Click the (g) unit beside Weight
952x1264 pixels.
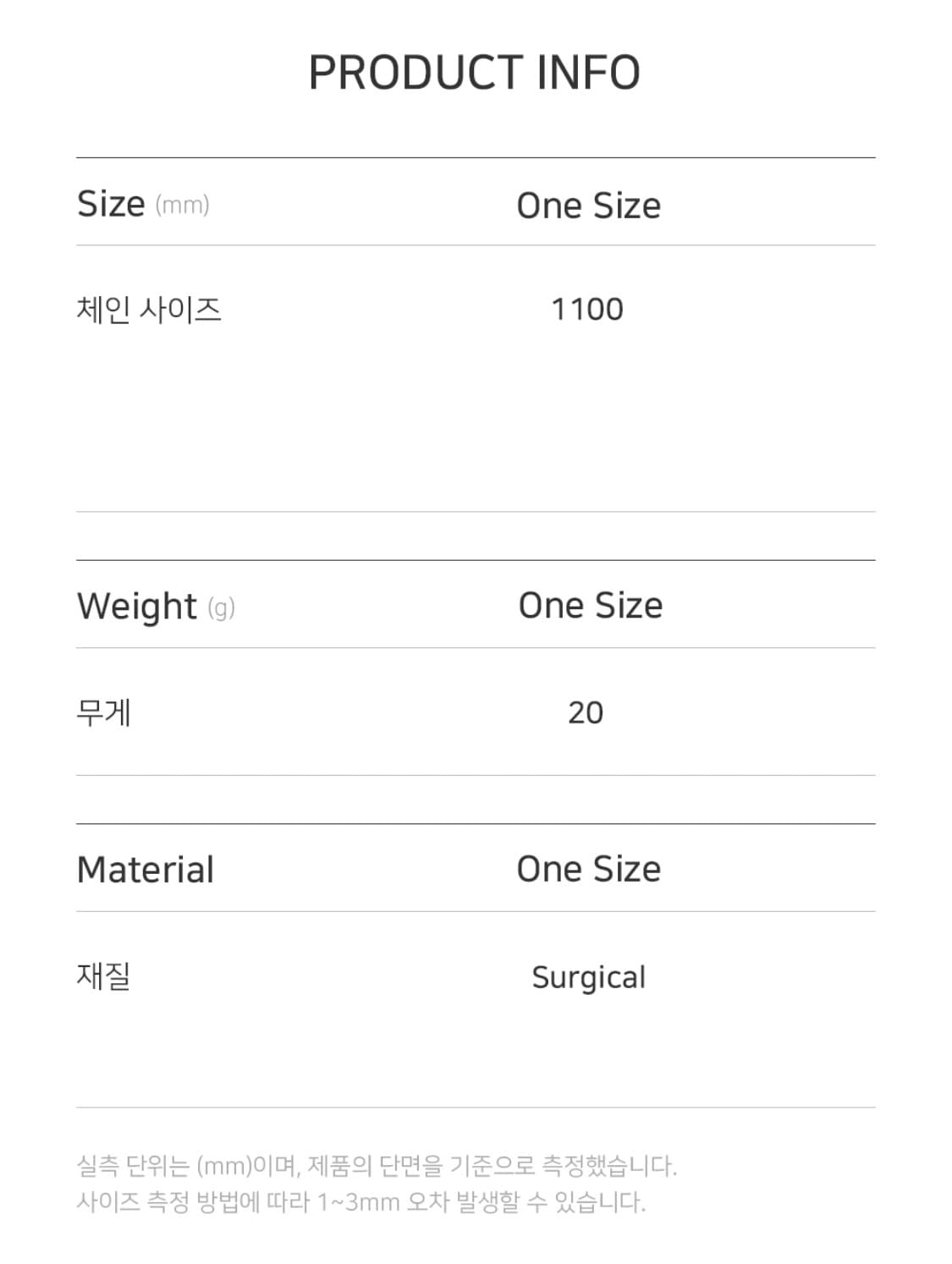click(x=221, y=607)
